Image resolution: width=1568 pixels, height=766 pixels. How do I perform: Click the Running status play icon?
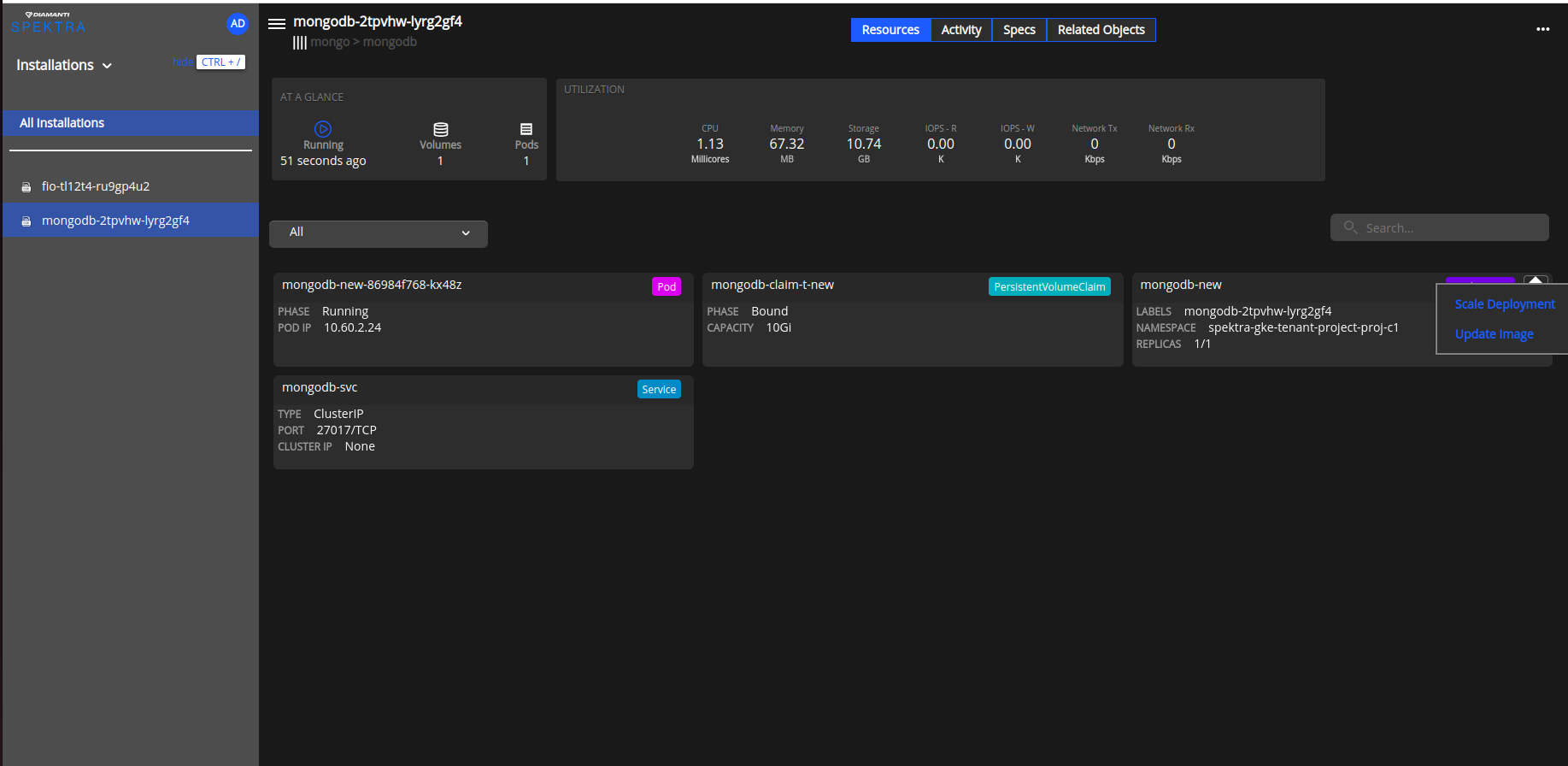tap(323, 129)
